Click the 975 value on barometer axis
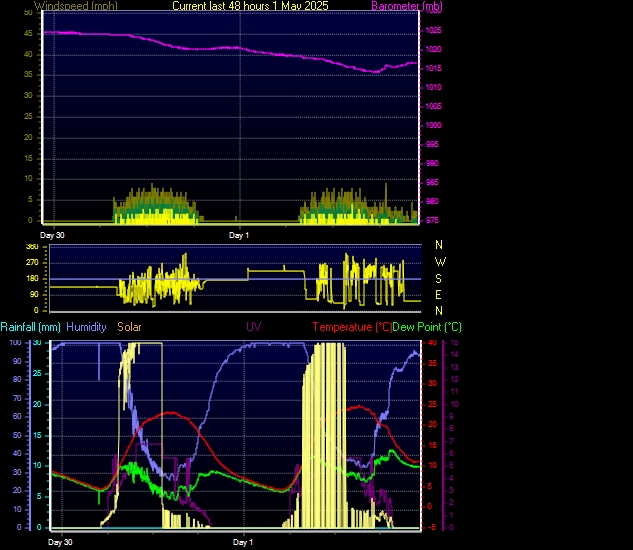Viewport: 633px width, 550px height. point(432,220)
